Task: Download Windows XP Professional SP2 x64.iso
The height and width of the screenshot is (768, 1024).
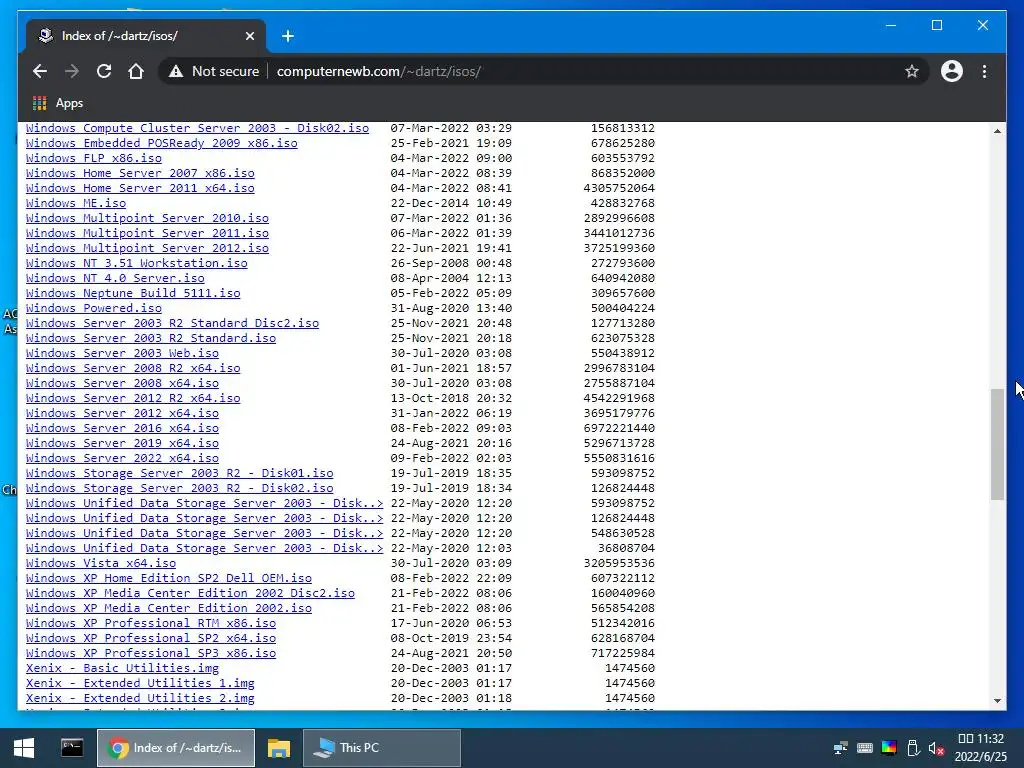Action: pyautogui.click(x=151, y=638)
